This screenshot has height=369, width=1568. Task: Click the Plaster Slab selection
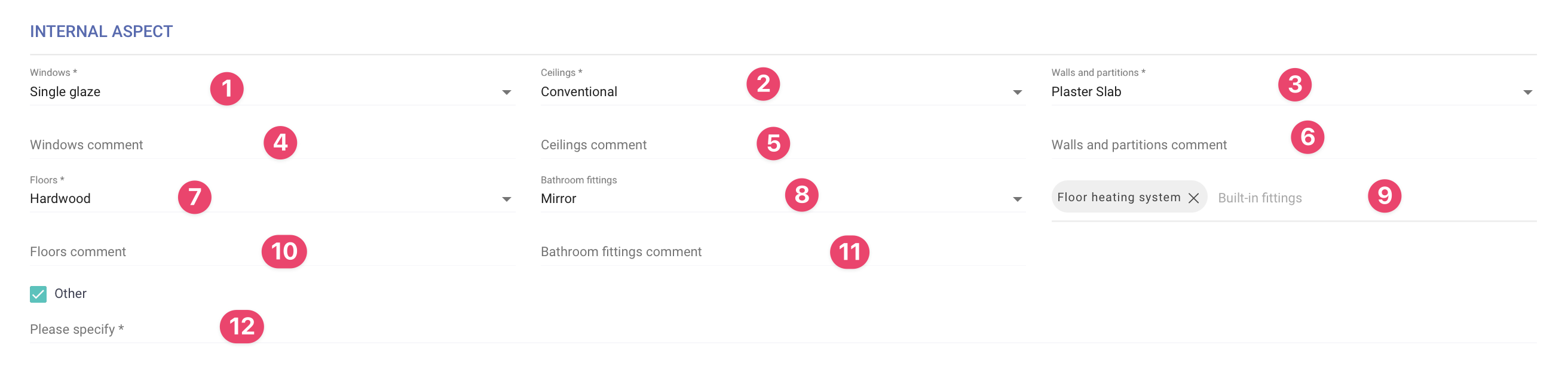point(1086,92)
